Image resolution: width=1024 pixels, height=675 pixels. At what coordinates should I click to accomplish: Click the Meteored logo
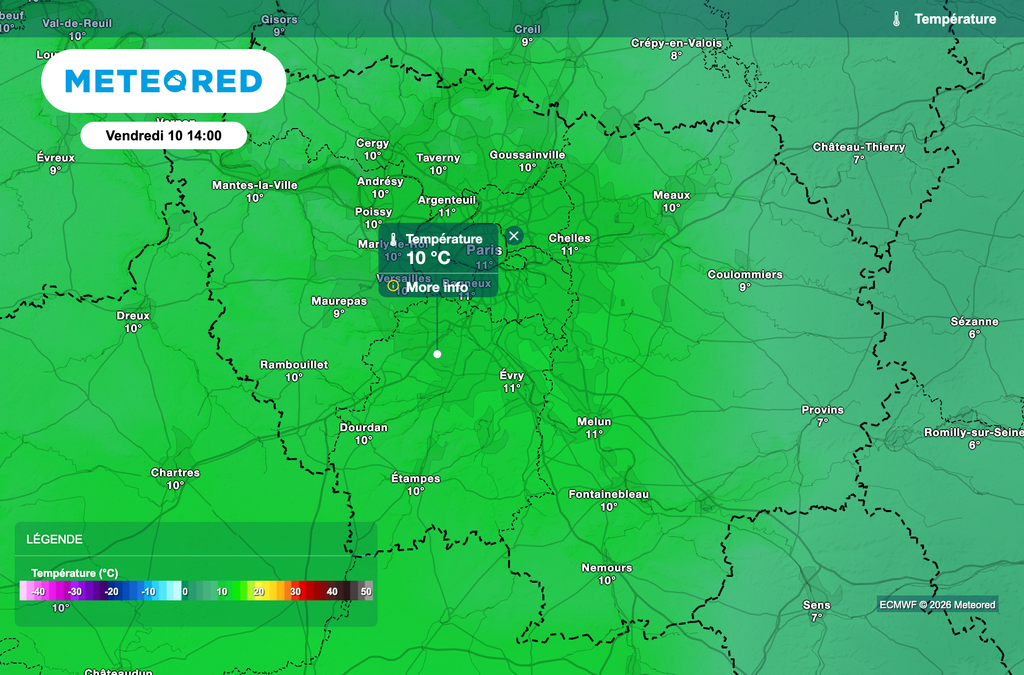(163, 81)
